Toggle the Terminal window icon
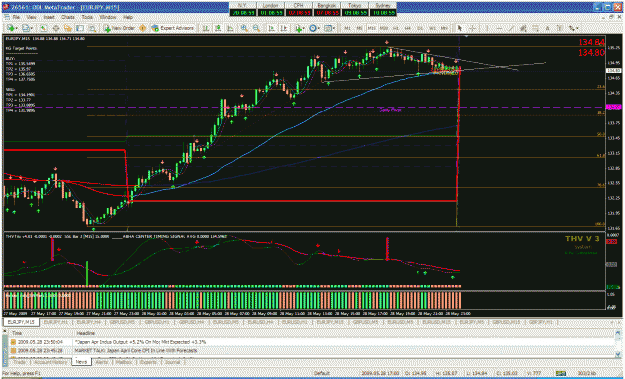The image size is (625, 379). [80, 28]
